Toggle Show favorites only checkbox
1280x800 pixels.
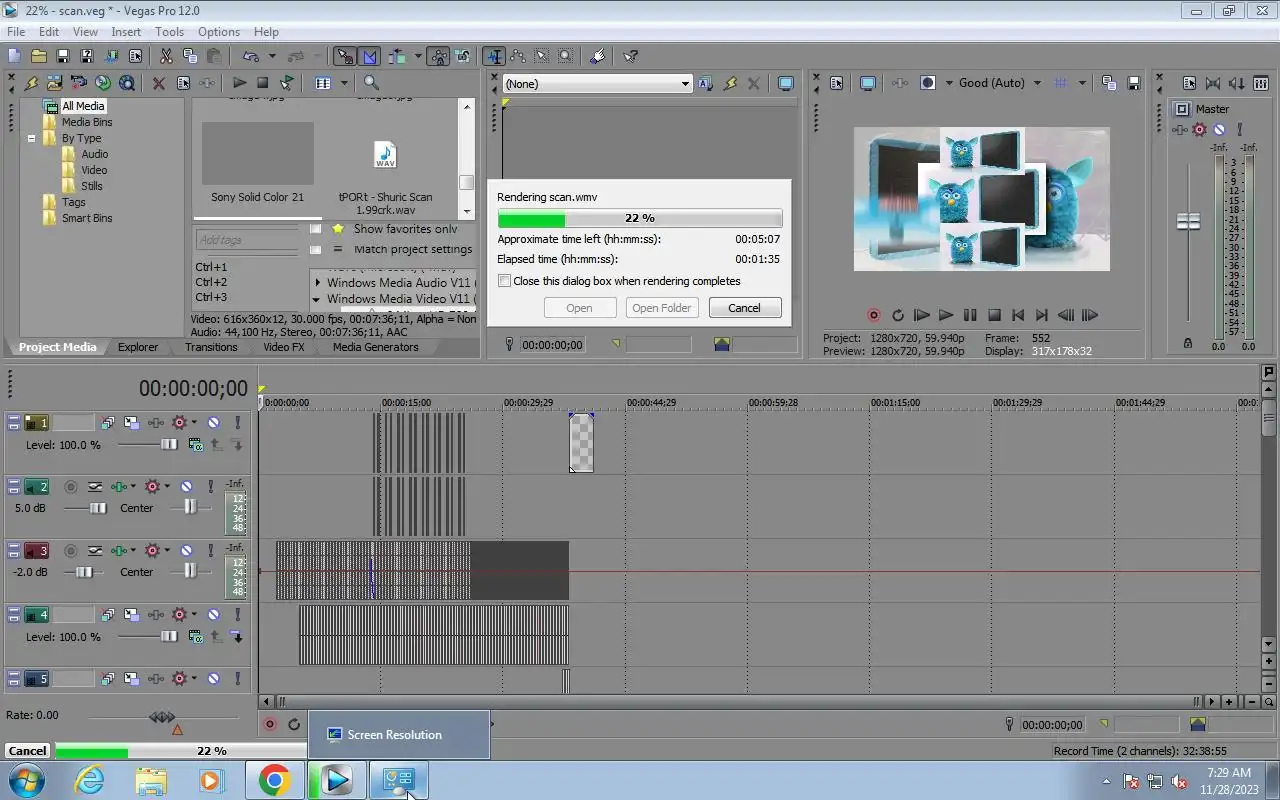tap(316, 229)
